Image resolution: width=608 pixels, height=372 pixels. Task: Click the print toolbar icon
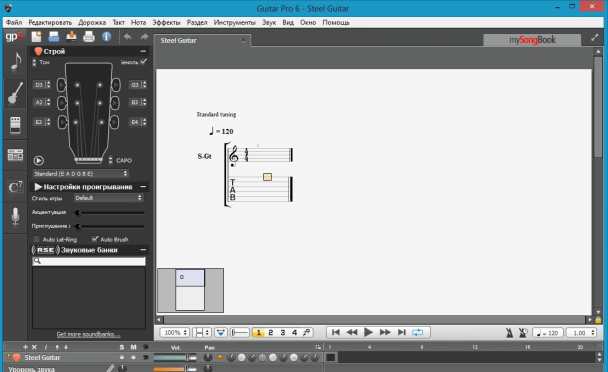pos(89,37)
